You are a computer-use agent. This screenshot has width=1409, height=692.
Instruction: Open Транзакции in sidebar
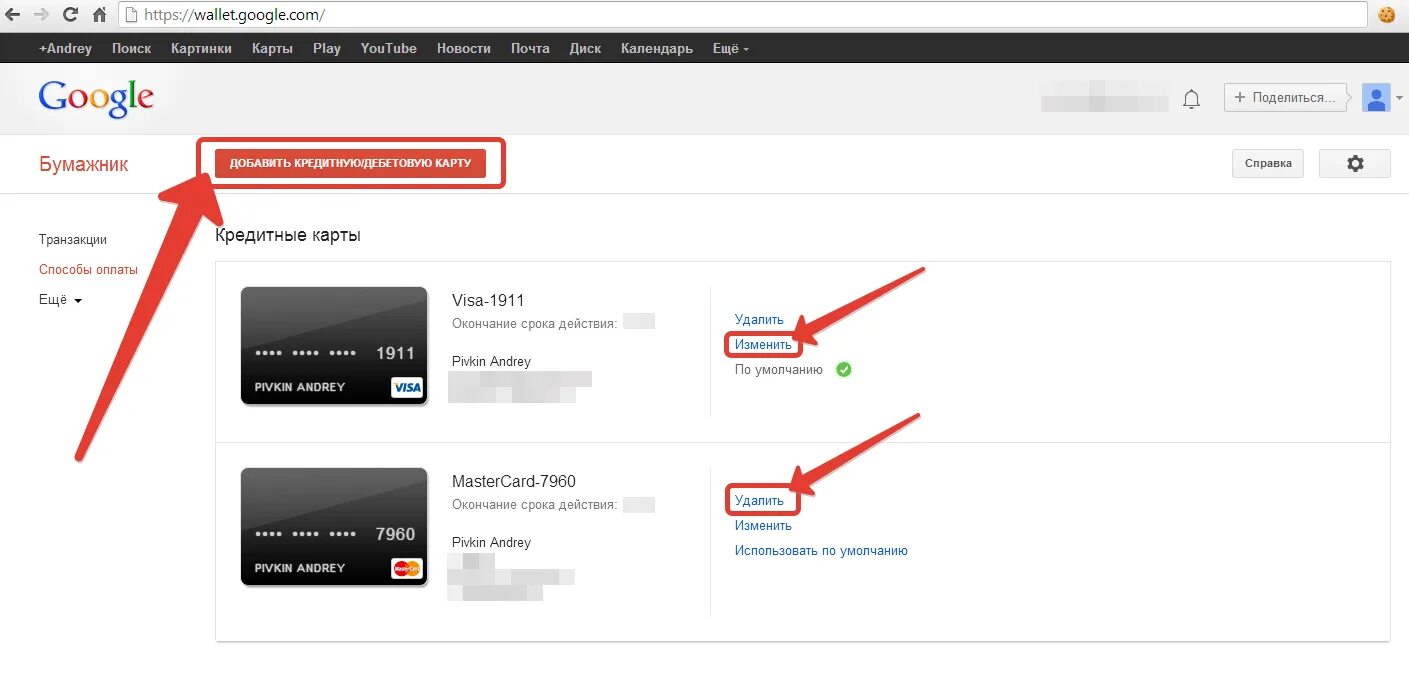[x=73, y=240]
